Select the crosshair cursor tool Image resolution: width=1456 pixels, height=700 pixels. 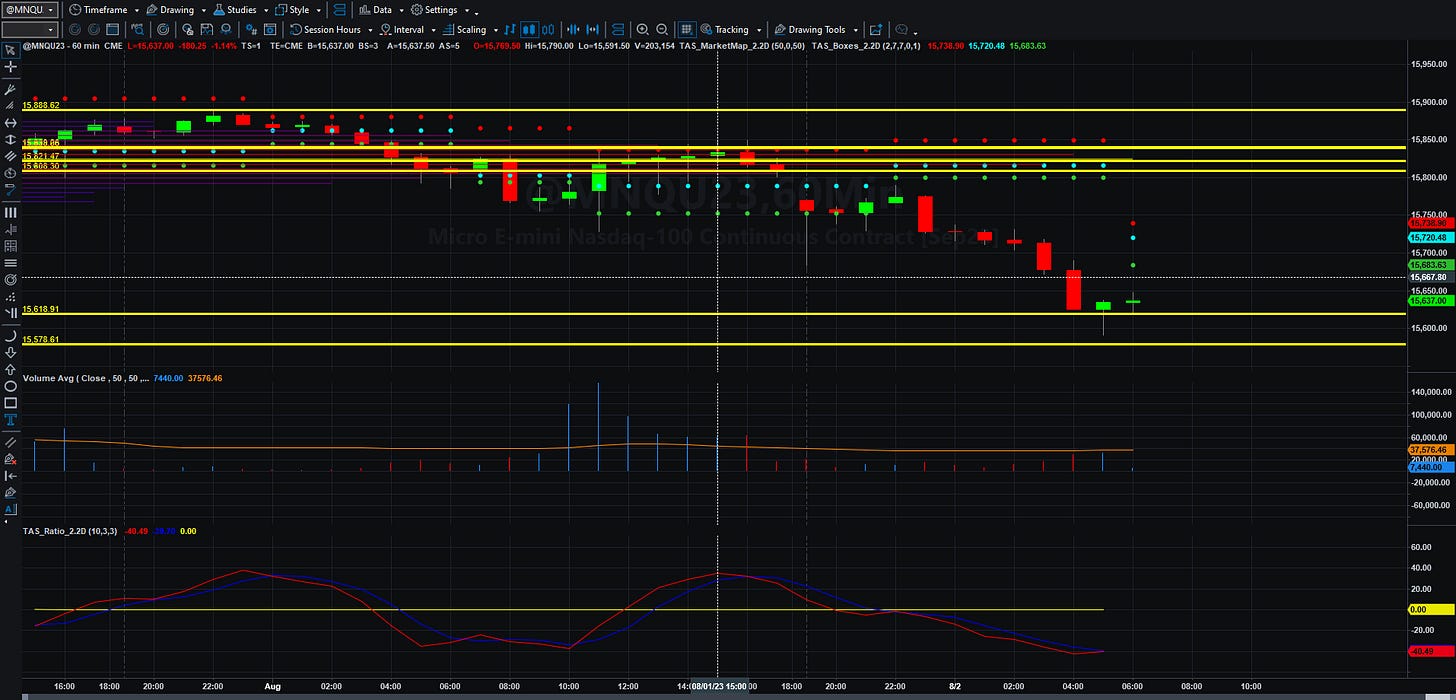pos(11,67)
